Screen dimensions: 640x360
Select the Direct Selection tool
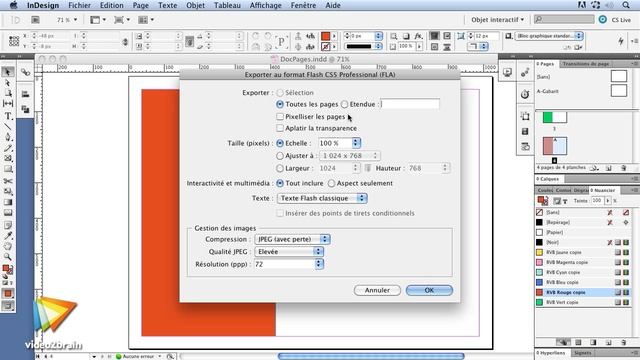click(x=8, y=83)
